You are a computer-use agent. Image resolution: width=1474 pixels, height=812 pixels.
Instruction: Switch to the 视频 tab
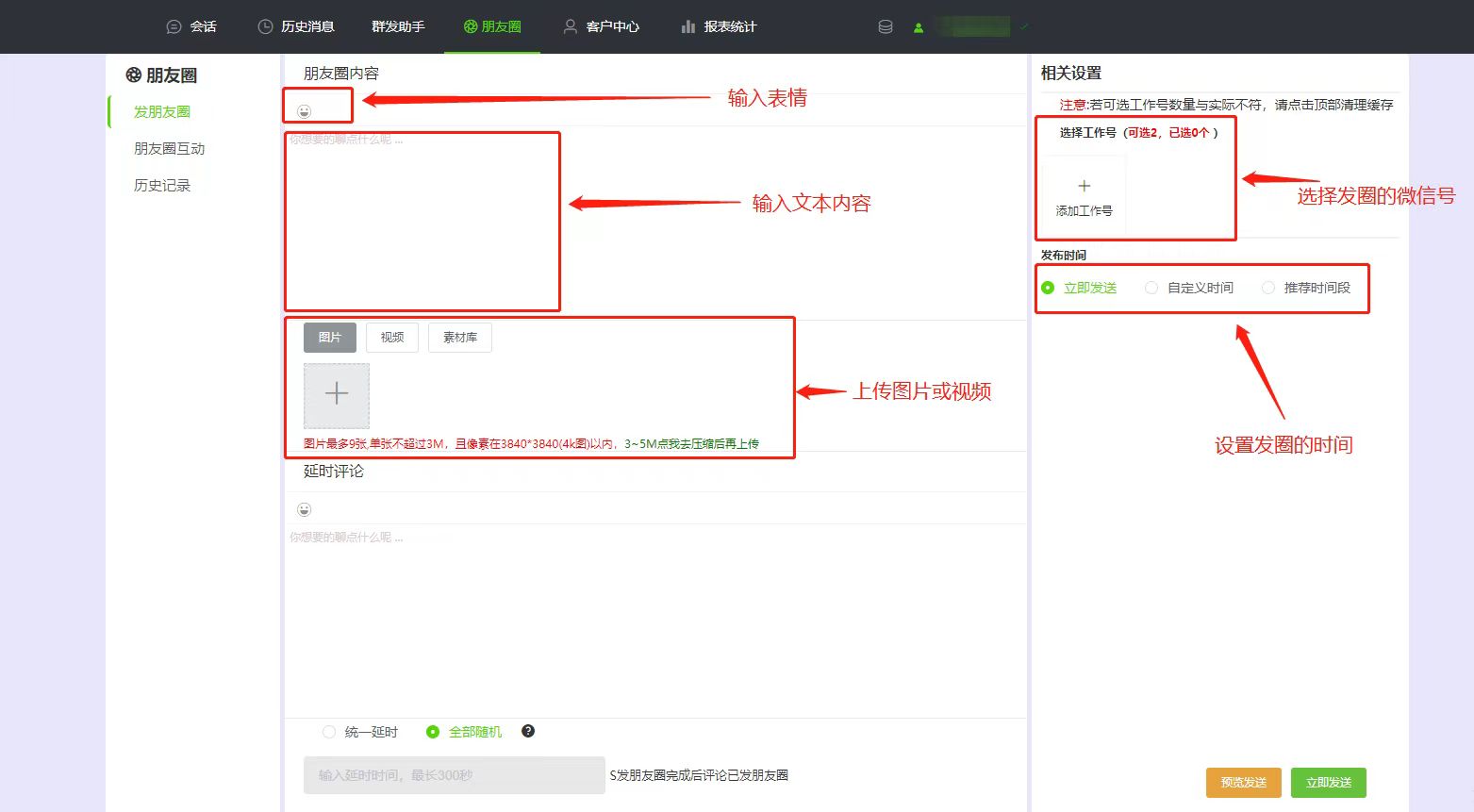(391, 337)
